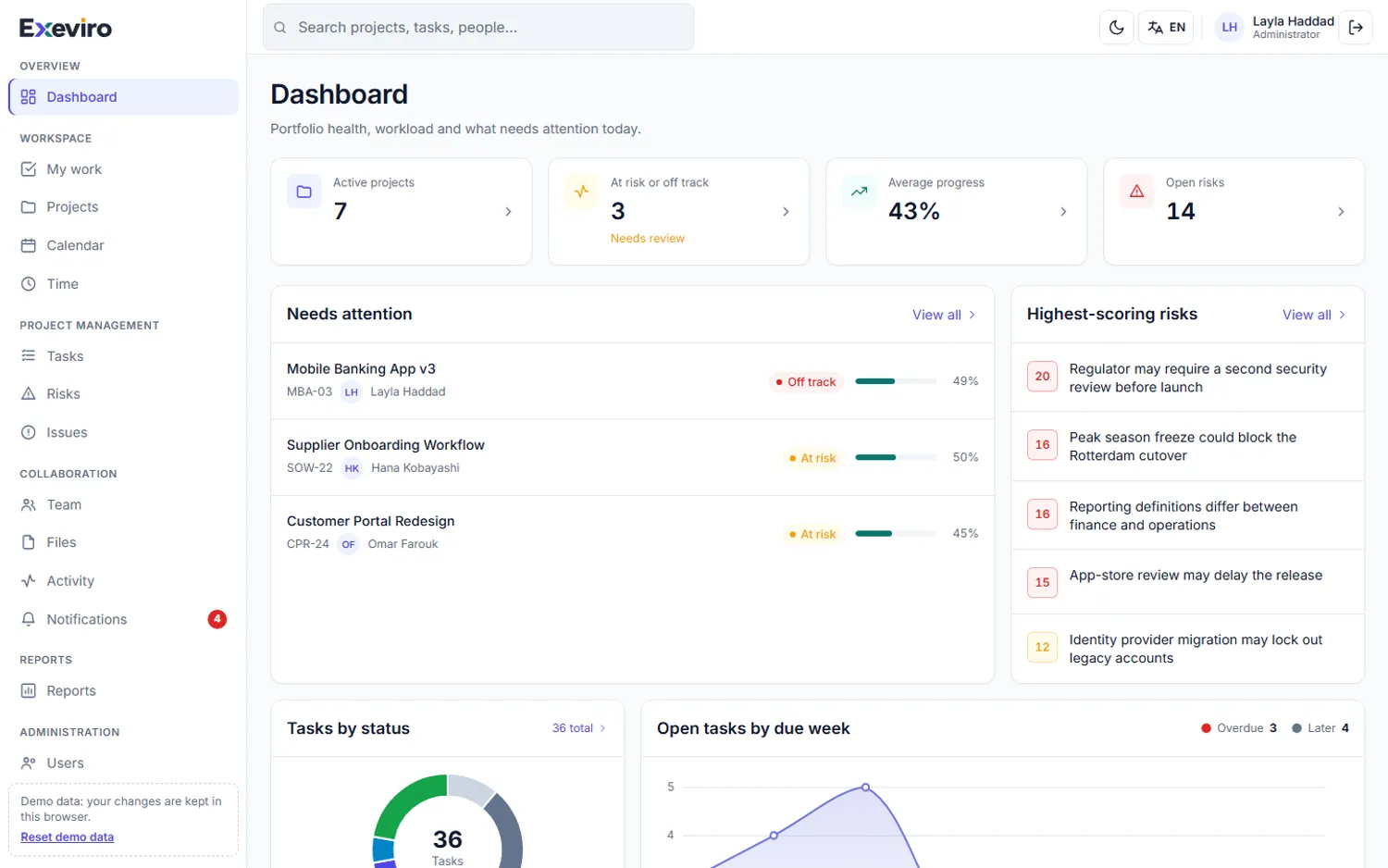The image size is (1388, 868).
Task: Open the 36 total tasks link
Action: coord(579,728)
